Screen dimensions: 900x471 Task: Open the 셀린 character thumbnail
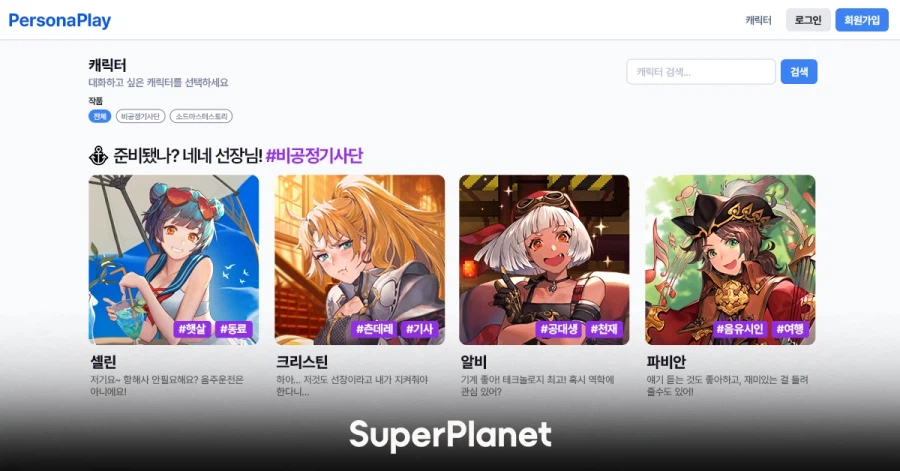click(x=174, y=259)
